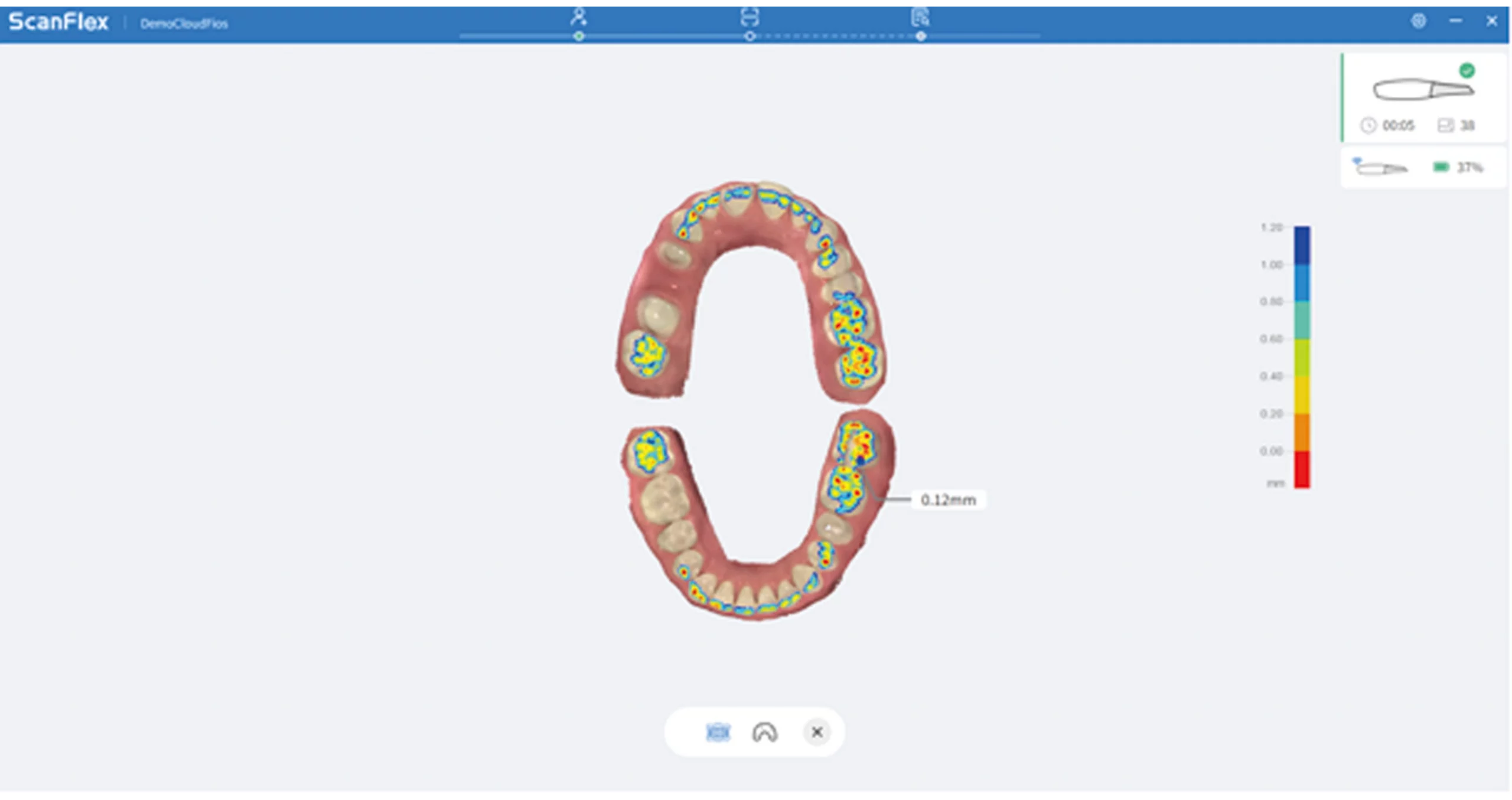Close the bottom occlusion toolbar

(x=817, y=732)
